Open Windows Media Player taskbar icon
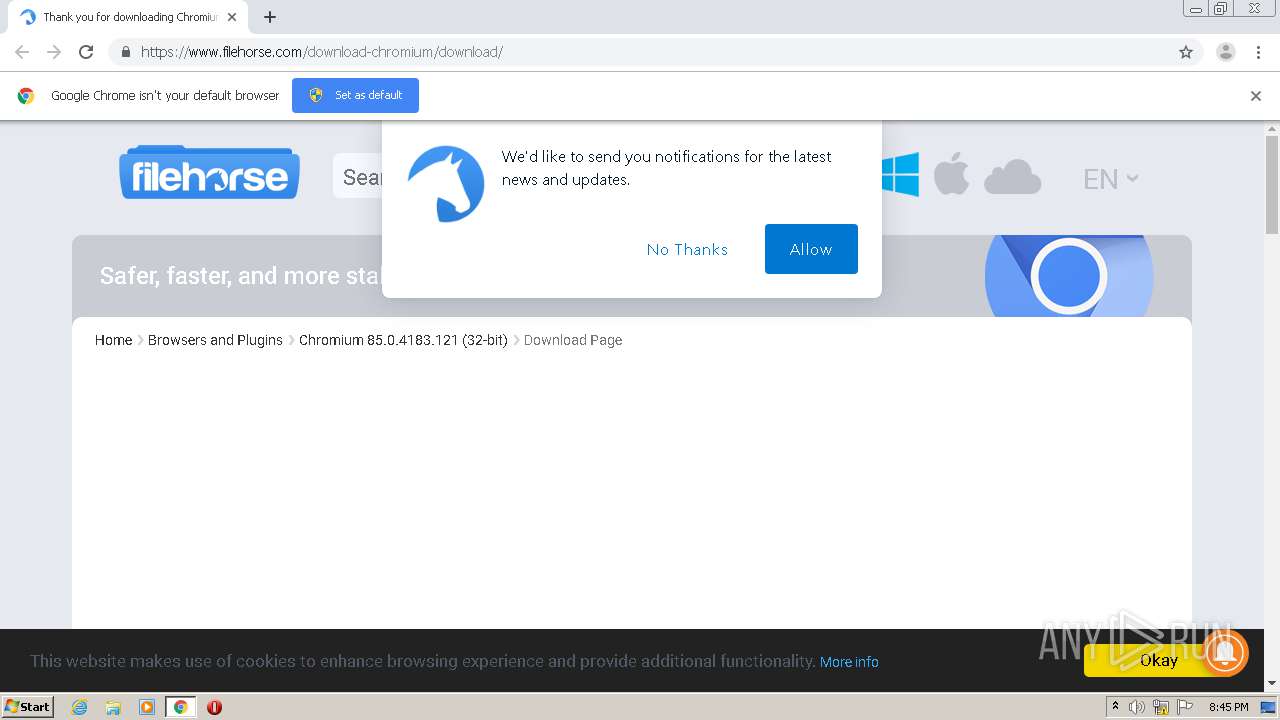The image size is (1280, 720). pyautogui.click(x=147, y=707)
